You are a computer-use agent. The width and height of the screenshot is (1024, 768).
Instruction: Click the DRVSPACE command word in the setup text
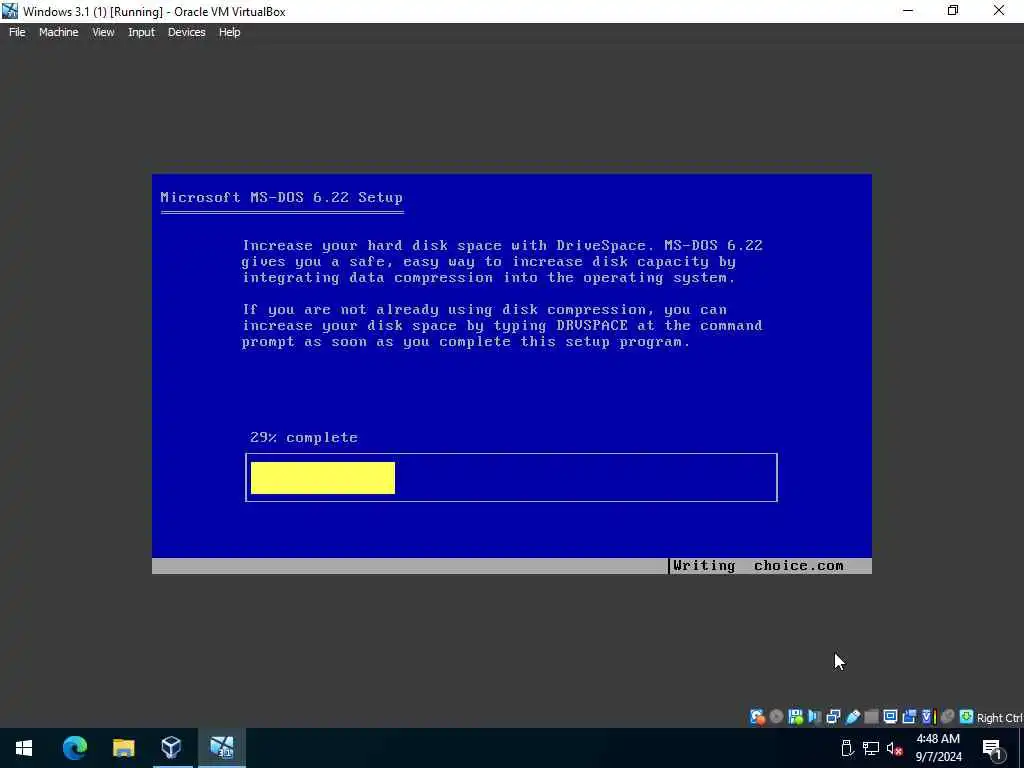coord(592,325)
